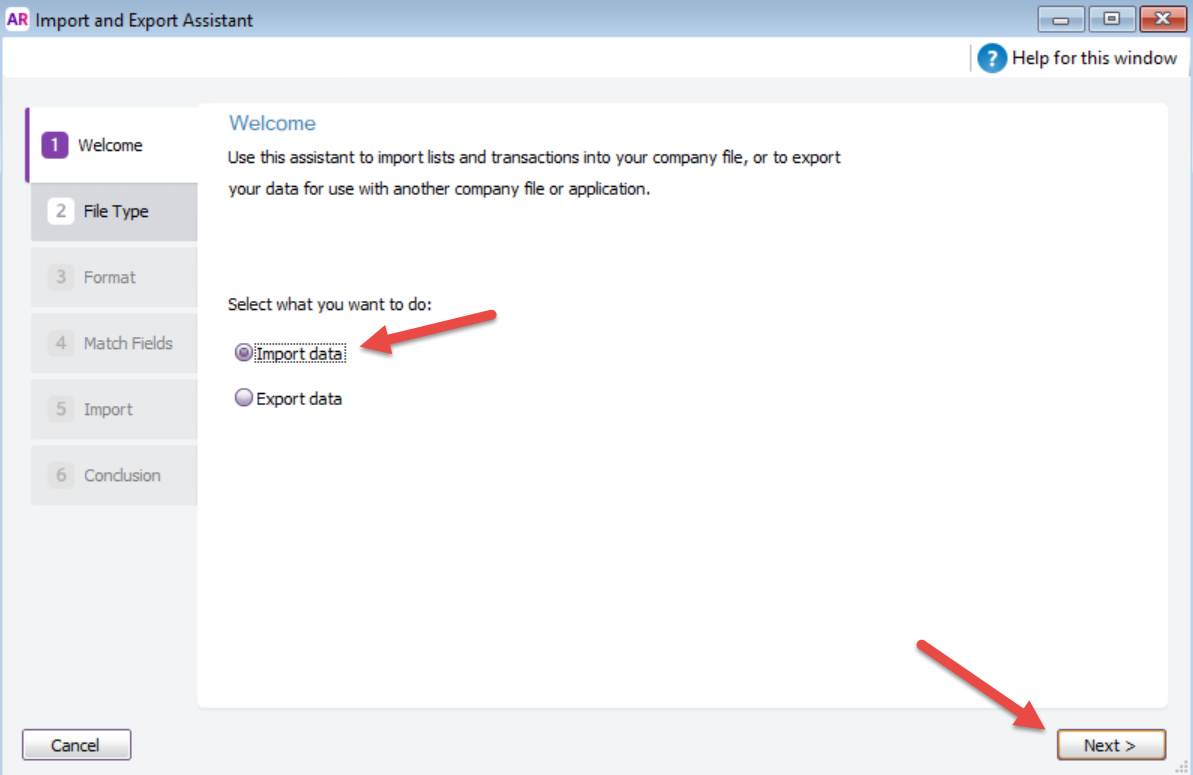Image resolution: width=1193 pixels, height=775 pixels.
Task: Maximize the Import and Export Assistant window
Action: click(x=1112, y=19)
